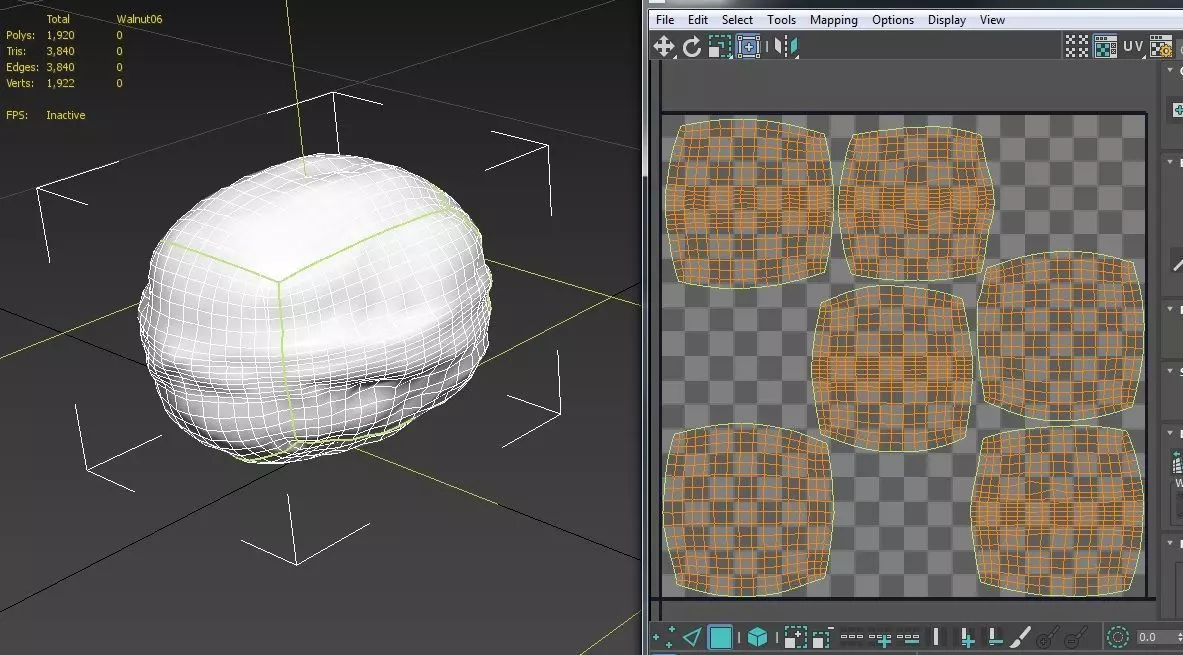This screenshot has width=1183, height=655.
Task: Click the polys total value 1,920
Action: (x=60, y=35)
